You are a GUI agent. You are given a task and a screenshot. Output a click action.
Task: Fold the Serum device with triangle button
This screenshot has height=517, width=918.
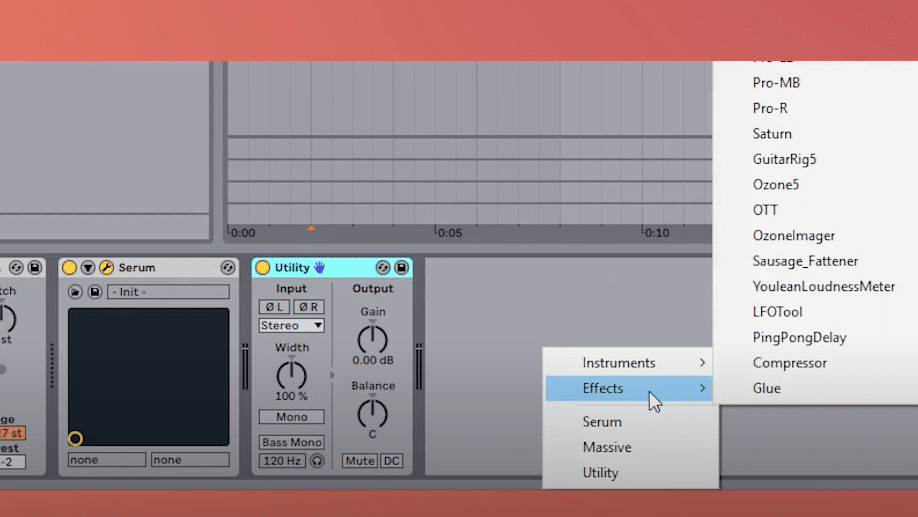coord(88,268)
